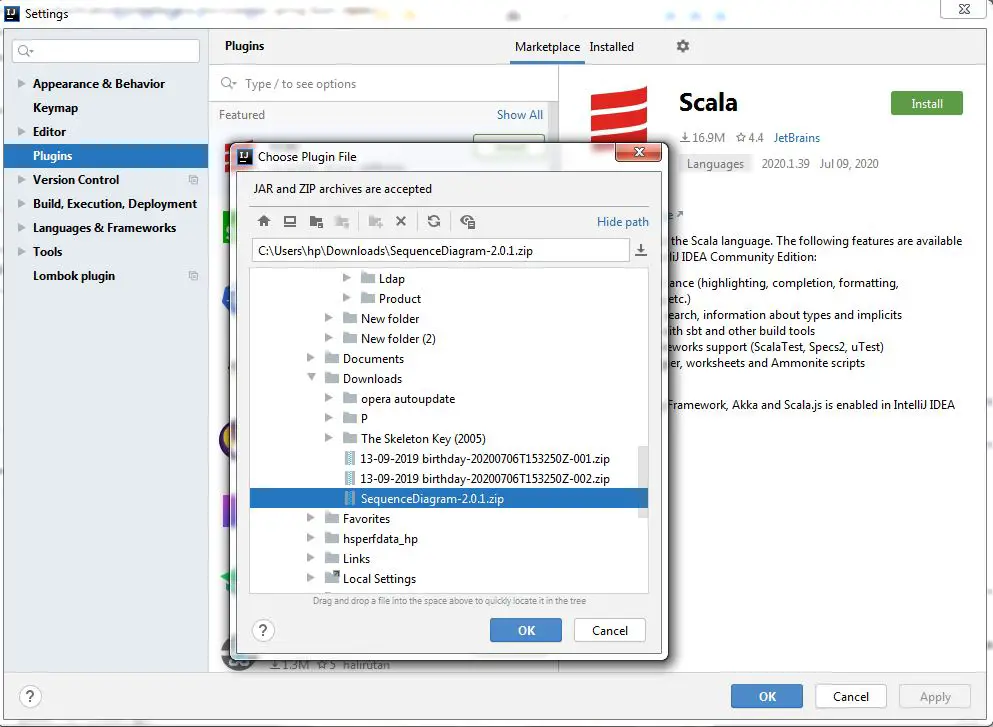Select New folder (2) row
Image resolution: width=993 pixels, height=727 pixels.
(x=449, y=338)
